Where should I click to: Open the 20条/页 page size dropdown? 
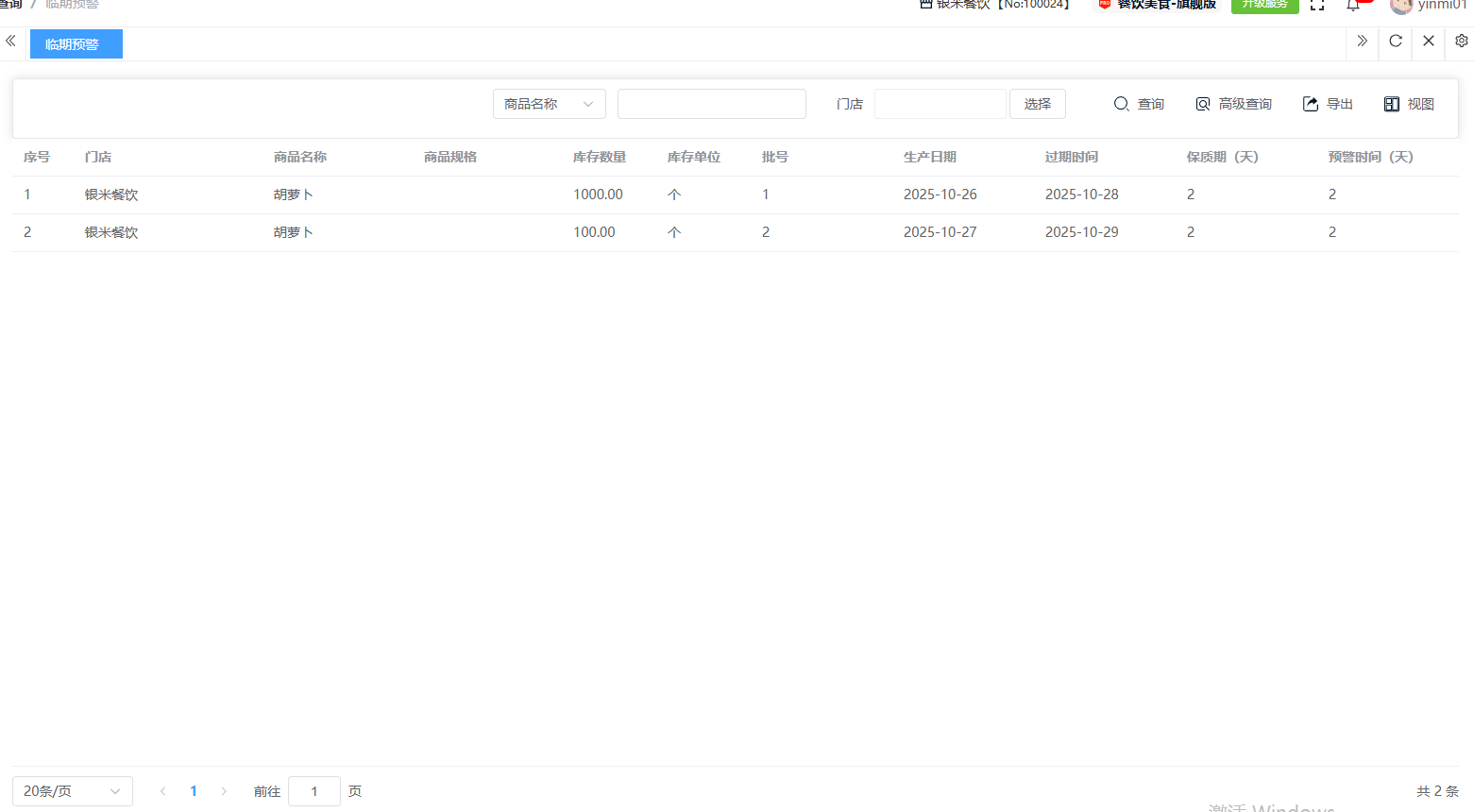coord(72,791)
